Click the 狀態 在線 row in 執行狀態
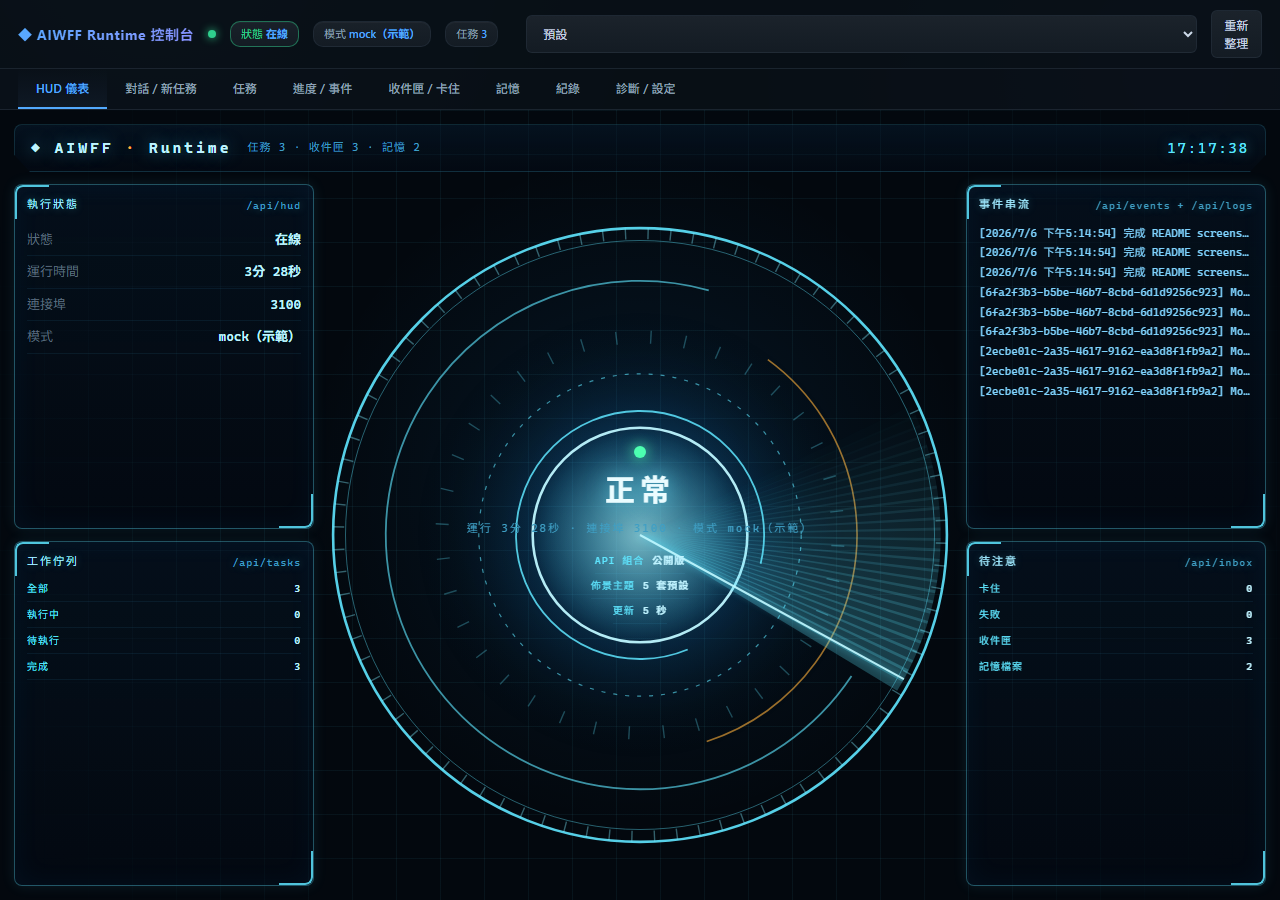This screenshot has height=900, width=1280. pos(164,240)
